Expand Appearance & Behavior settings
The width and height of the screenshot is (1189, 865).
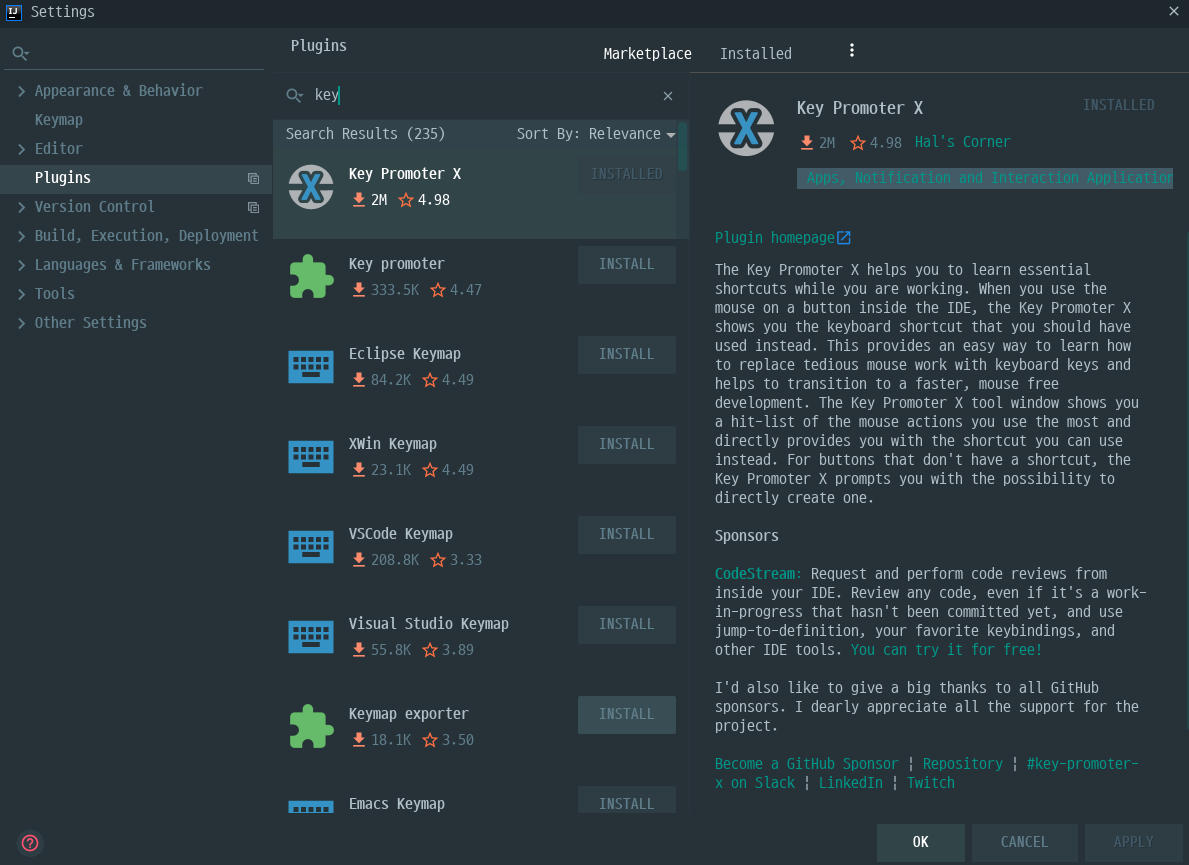click(x=21, y=91)
